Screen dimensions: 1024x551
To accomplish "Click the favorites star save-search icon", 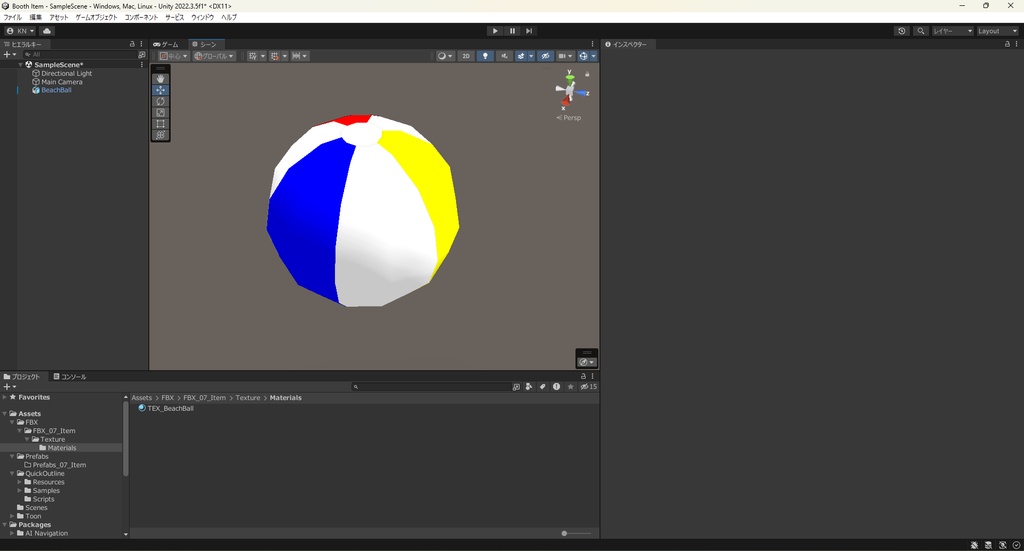I will pyautogui.click(x=570, y=386).
